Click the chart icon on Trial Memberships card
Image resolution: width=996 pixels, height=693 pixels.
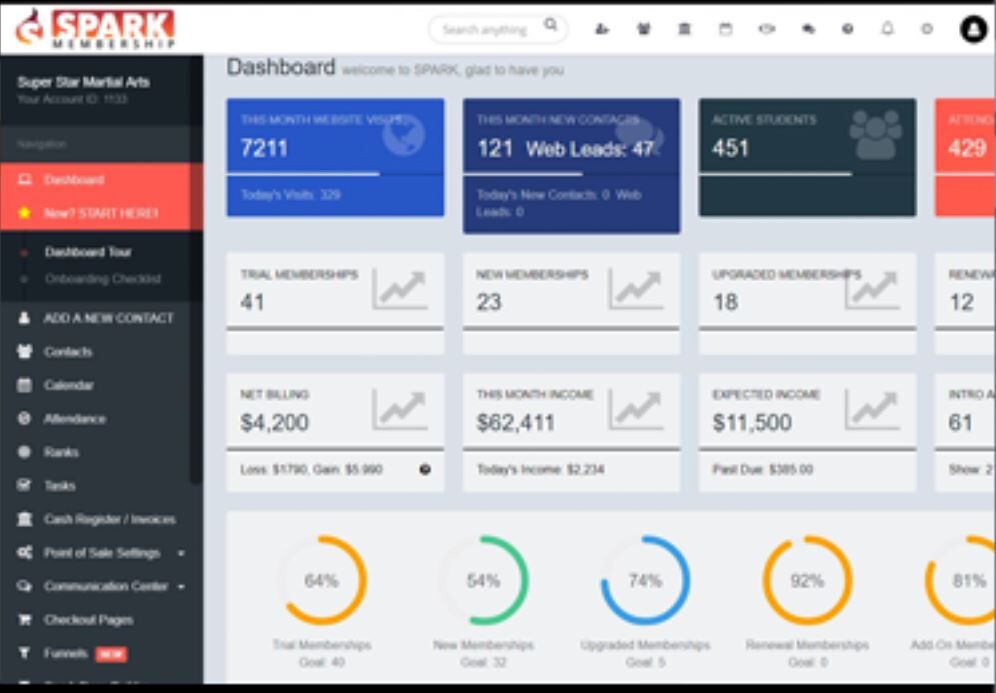point(399,290)
